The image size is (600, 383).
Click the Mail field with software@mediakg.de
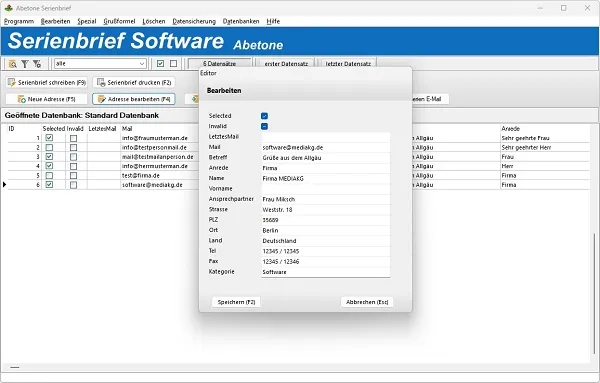click(x=326, y=147)
